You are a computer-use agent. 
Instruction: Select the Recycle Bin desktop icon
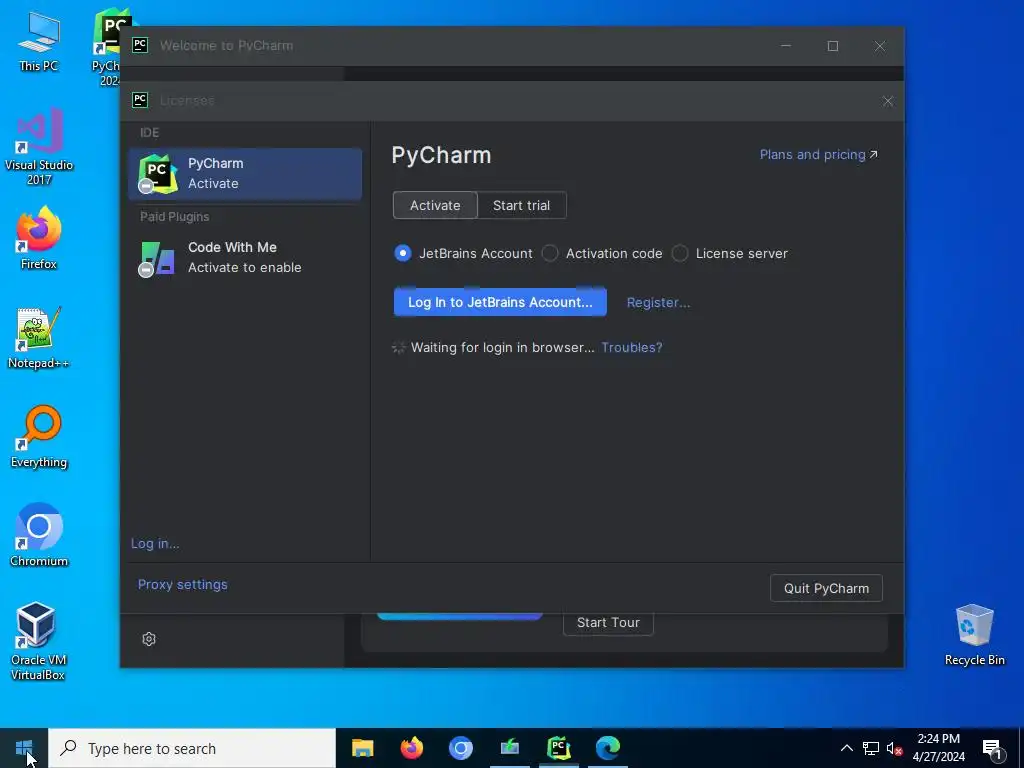click(974, 635)
